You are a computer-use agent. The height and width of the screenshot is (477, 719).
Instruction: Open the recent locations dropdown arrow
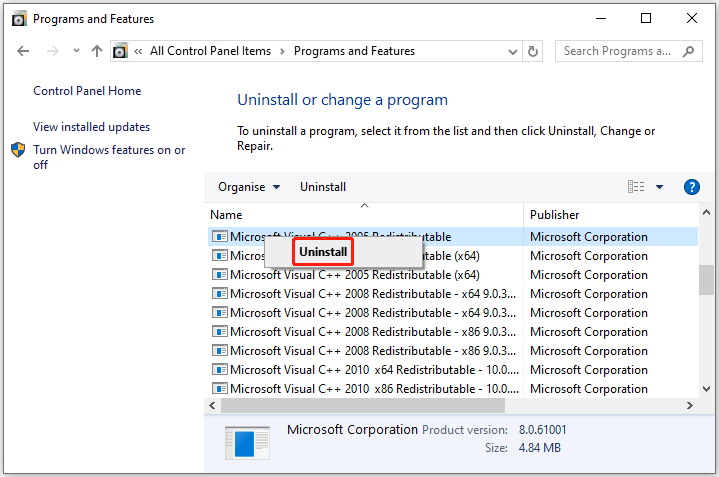(x=76, y=51)
